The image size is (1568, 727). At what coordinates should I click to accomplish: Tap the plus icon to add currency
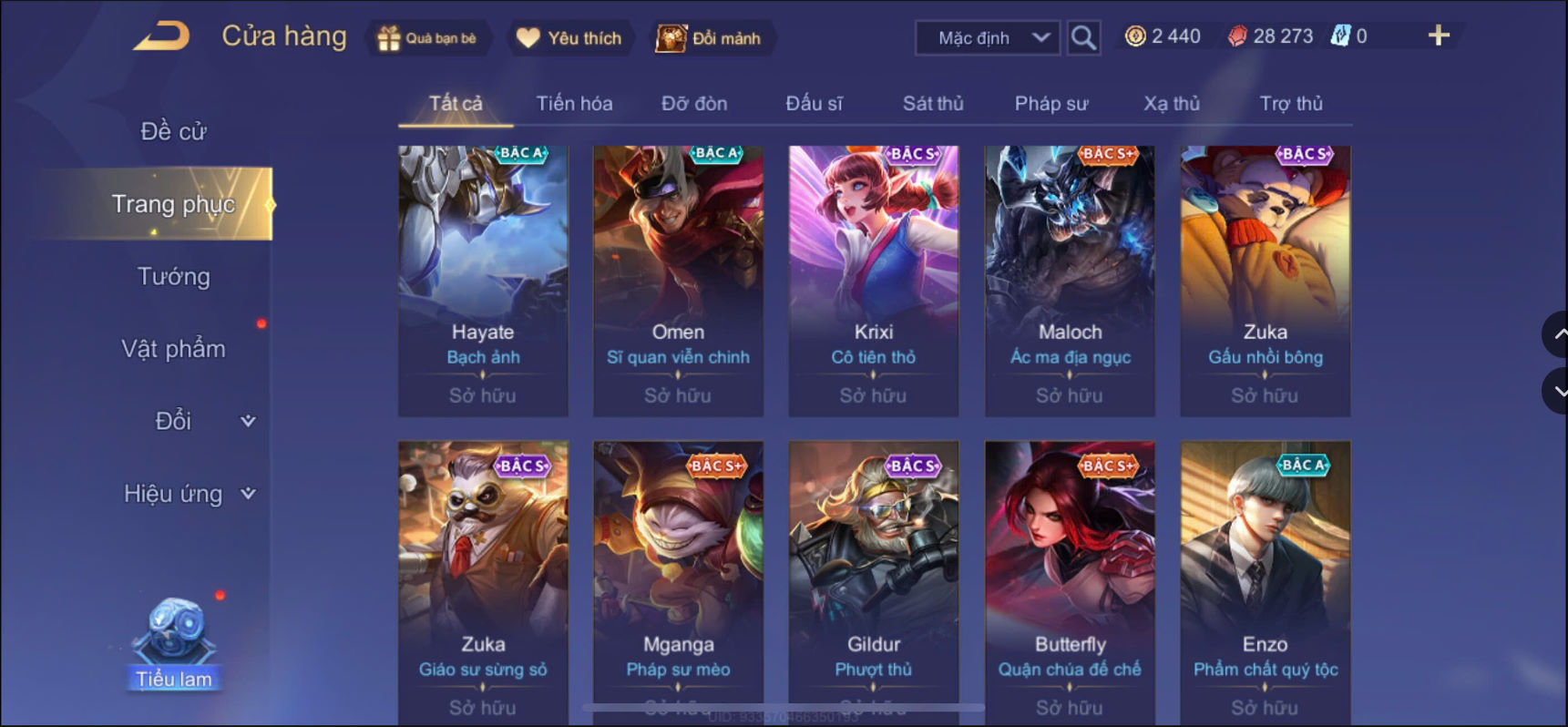(1439, 36)
